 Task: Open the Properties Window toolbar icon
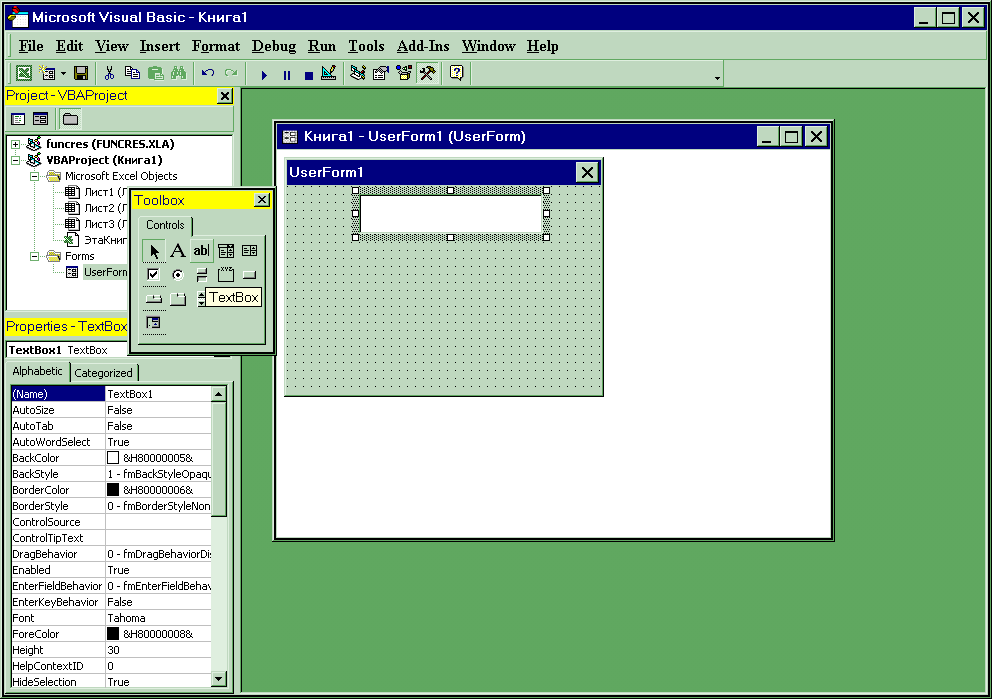coord(381,73)
